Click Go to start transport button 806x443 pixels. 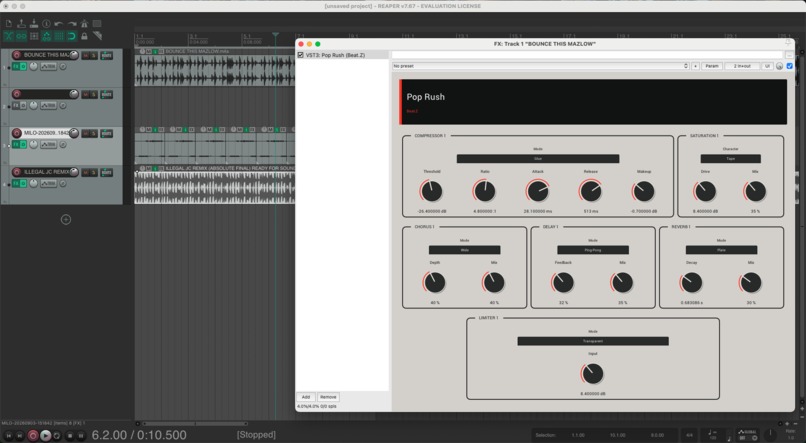pos(8,435)
